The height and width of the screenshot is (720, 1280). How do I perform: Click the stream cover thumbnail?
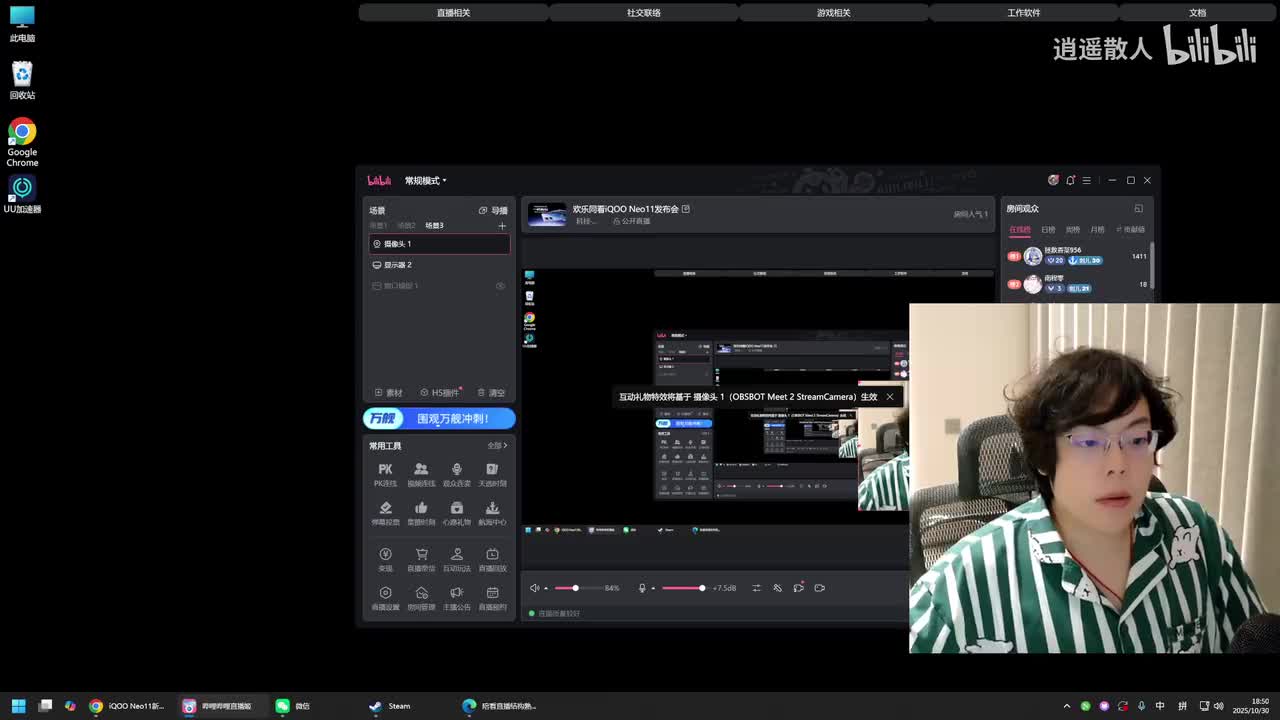tap(547, 214)
